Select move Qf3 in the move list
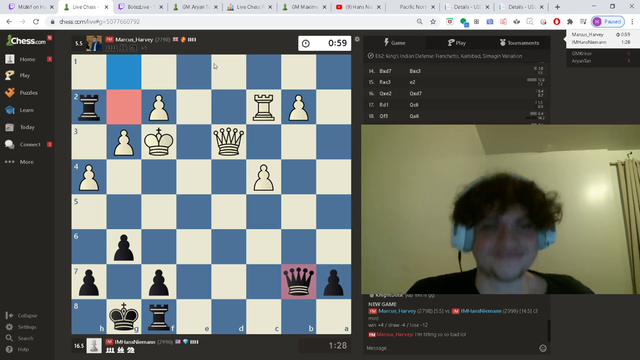Image resolution: width=640 pixels, height=360 pixels. (x=384, y=116)
